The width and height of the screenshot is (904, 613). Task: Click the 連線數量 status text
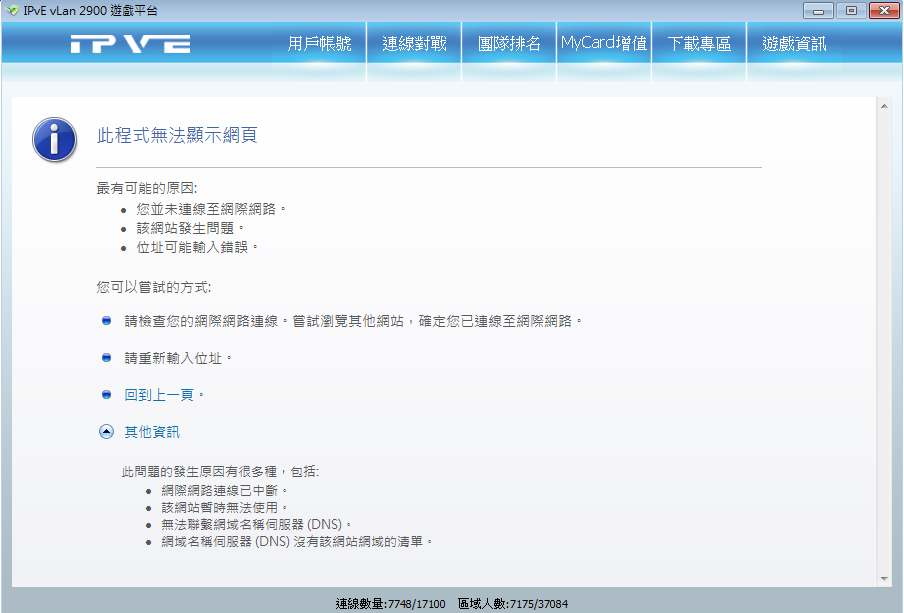tap(390, 604)
